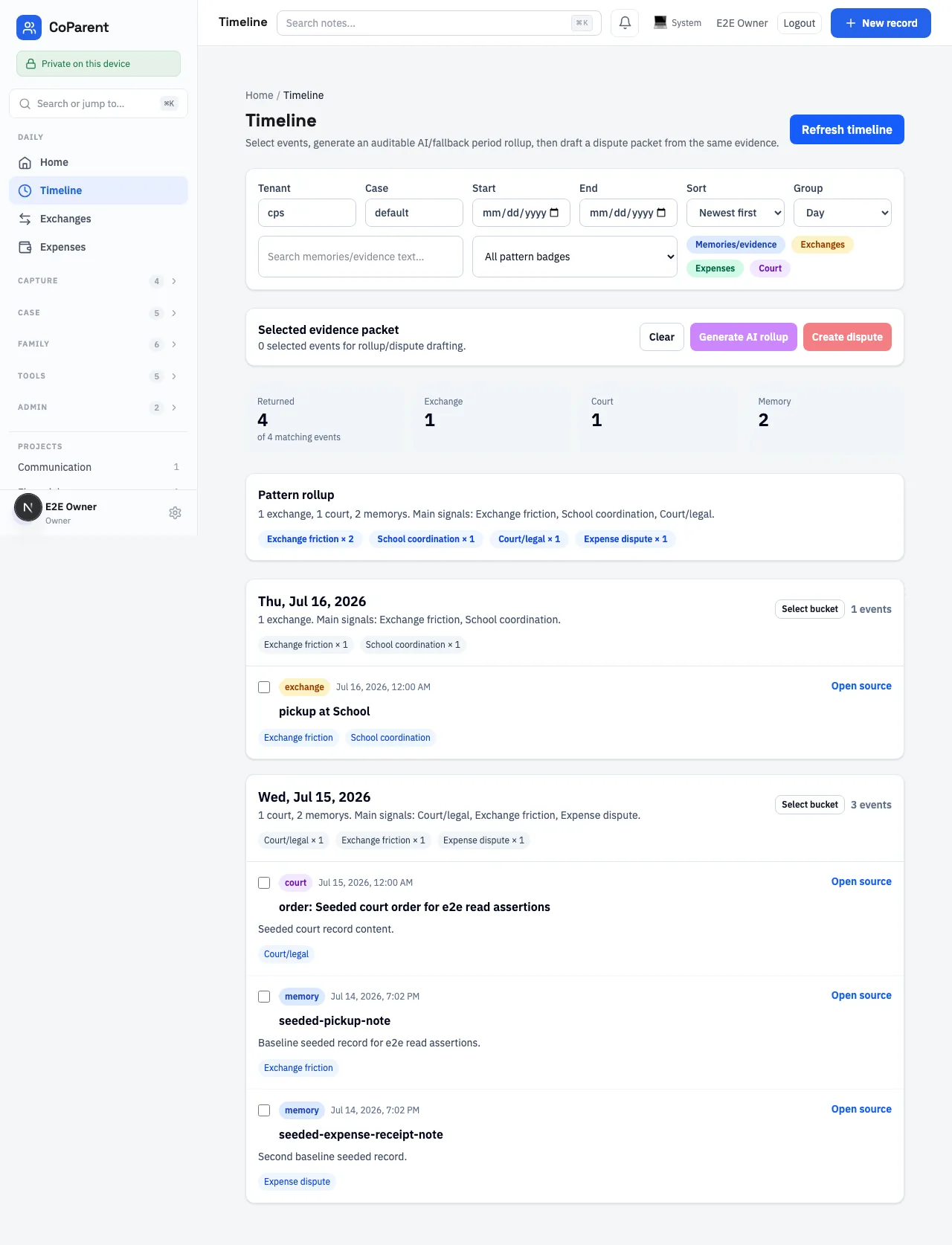Click the Refresh timeline button
Viewport: 952px width, 1245px height.
pyautogui.click(x=847, y=129)
